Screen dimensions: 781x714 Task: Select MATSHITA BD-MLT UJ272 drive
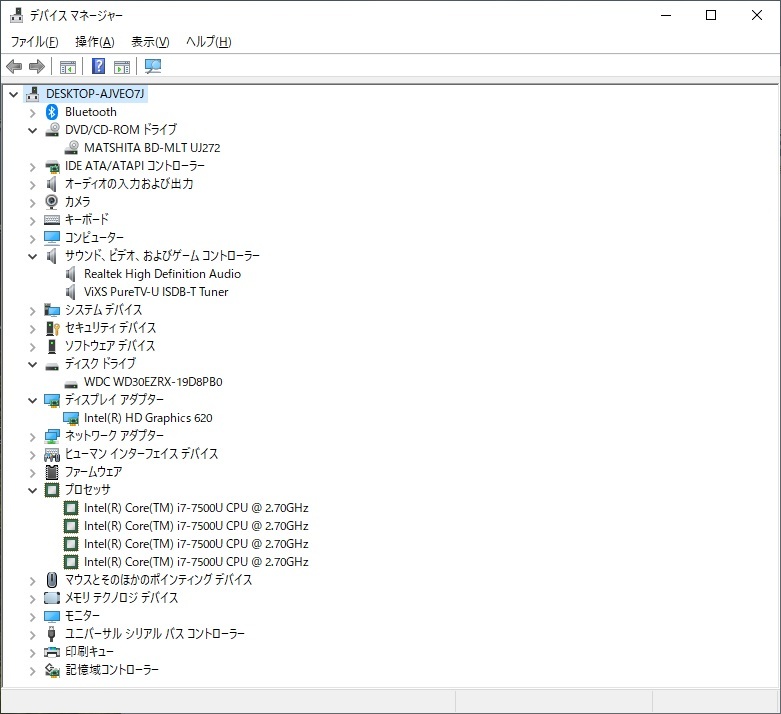[152, 148]
